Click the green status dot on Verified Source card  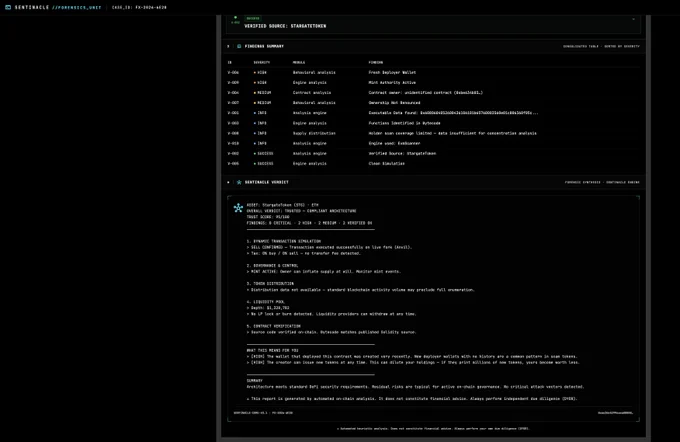tap(235, 17)
